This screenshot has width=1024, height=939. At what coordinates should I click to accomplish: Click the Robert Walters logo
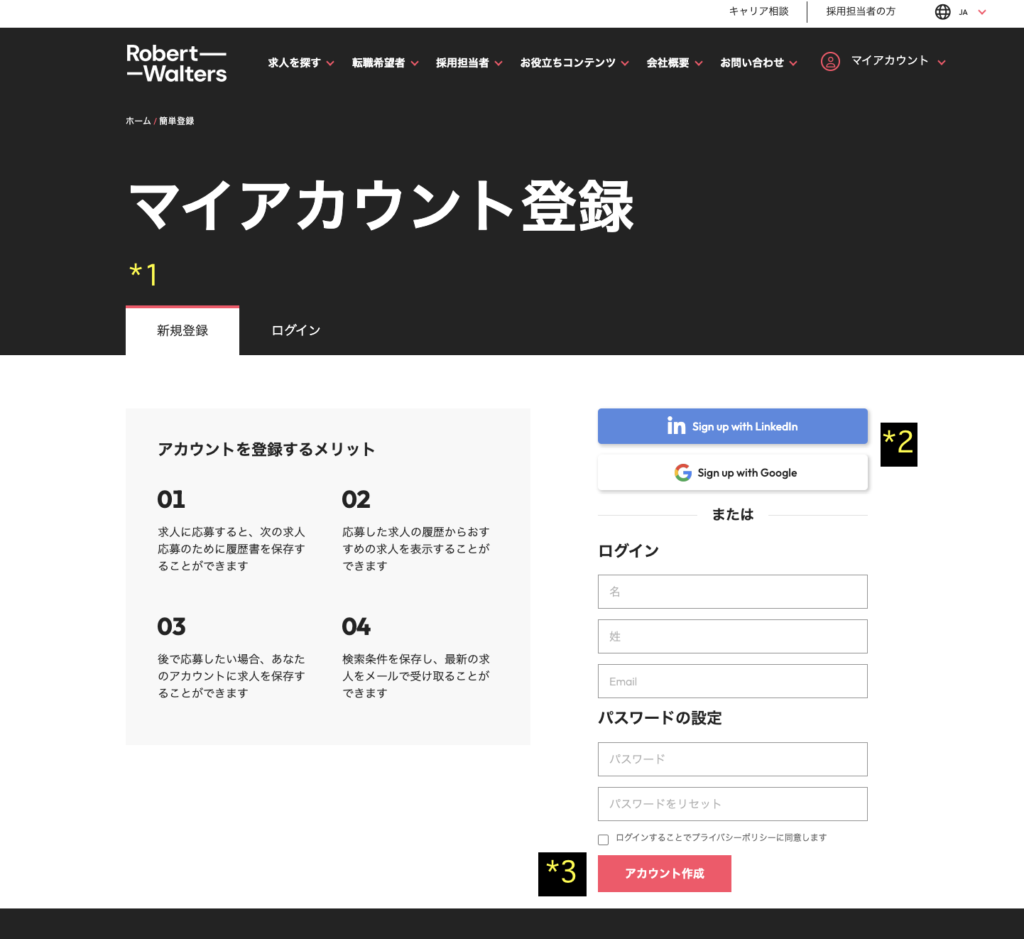pyautogui.click(x=176, y=63)
